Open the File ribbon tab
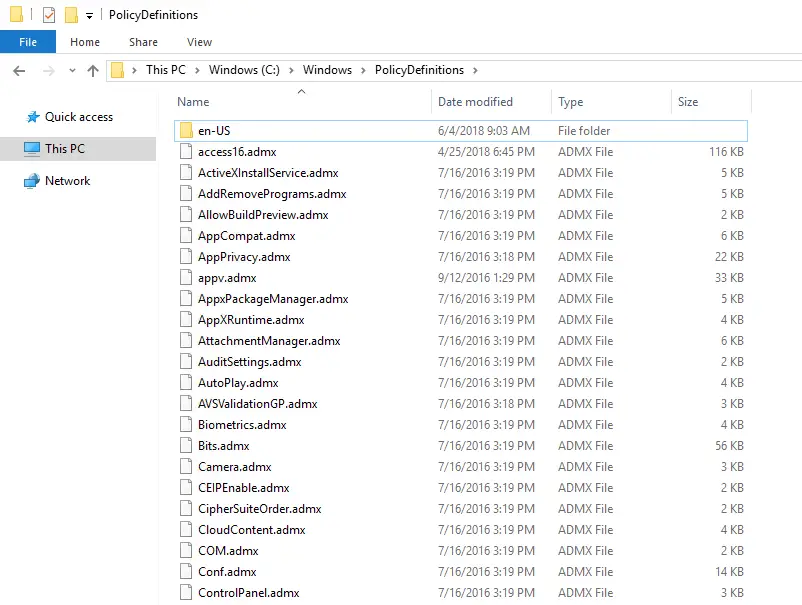 point(28,42)
